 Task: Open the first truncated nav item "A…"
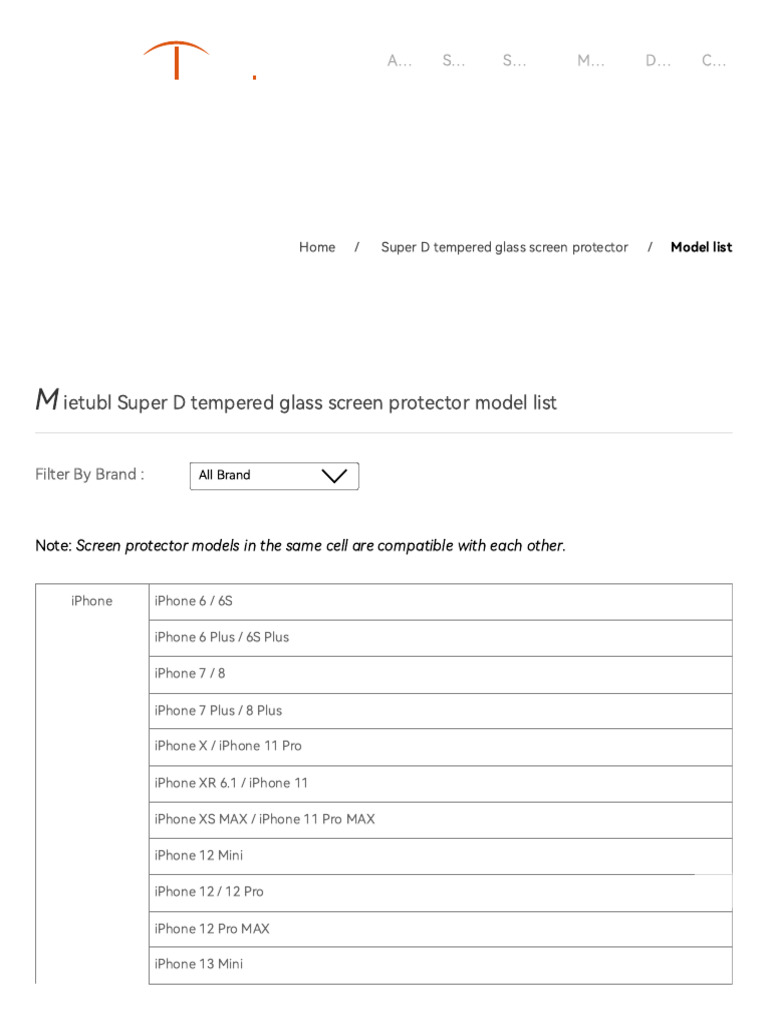[x=399, y=61]
